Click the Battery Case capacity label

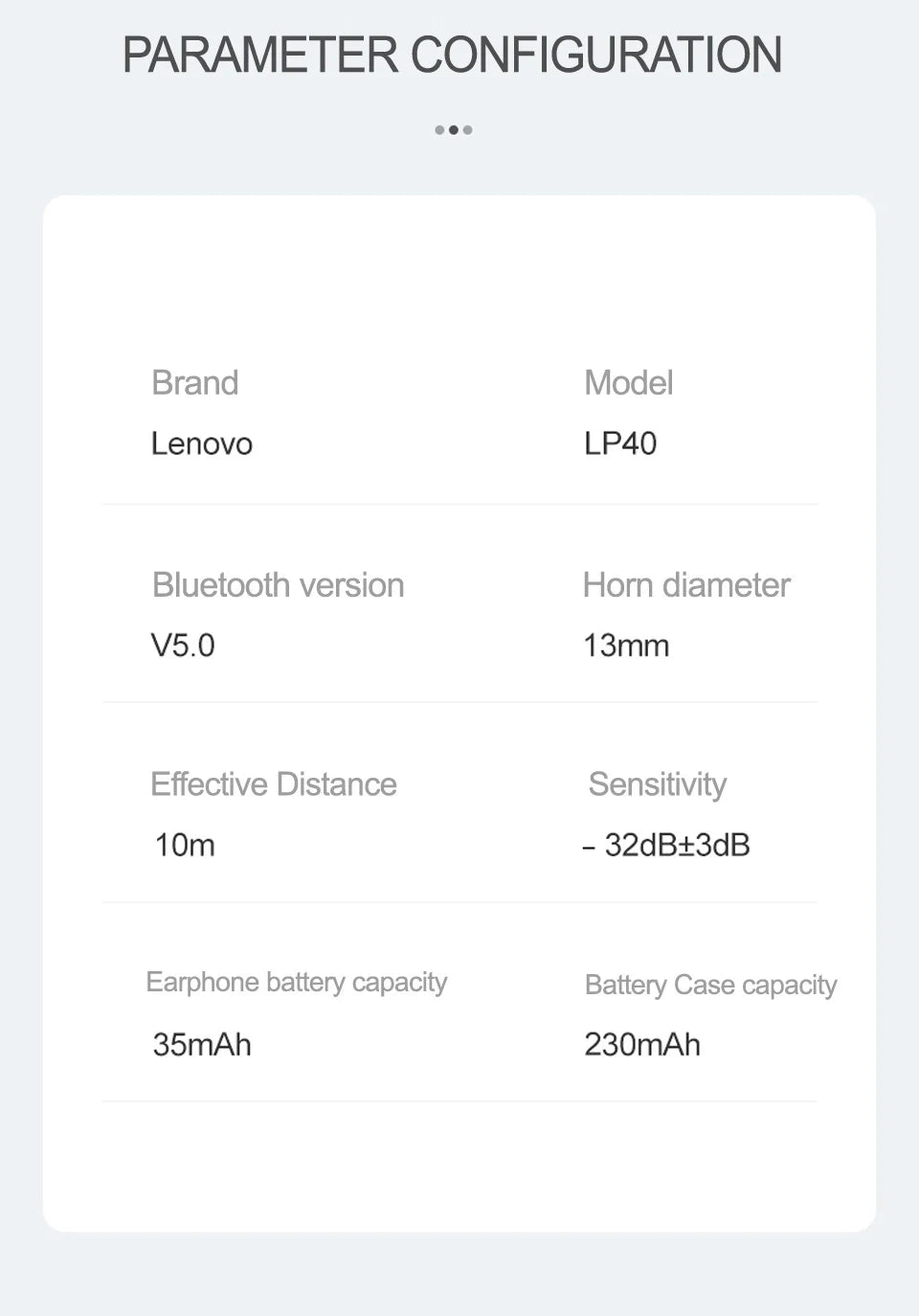(711, 986)
